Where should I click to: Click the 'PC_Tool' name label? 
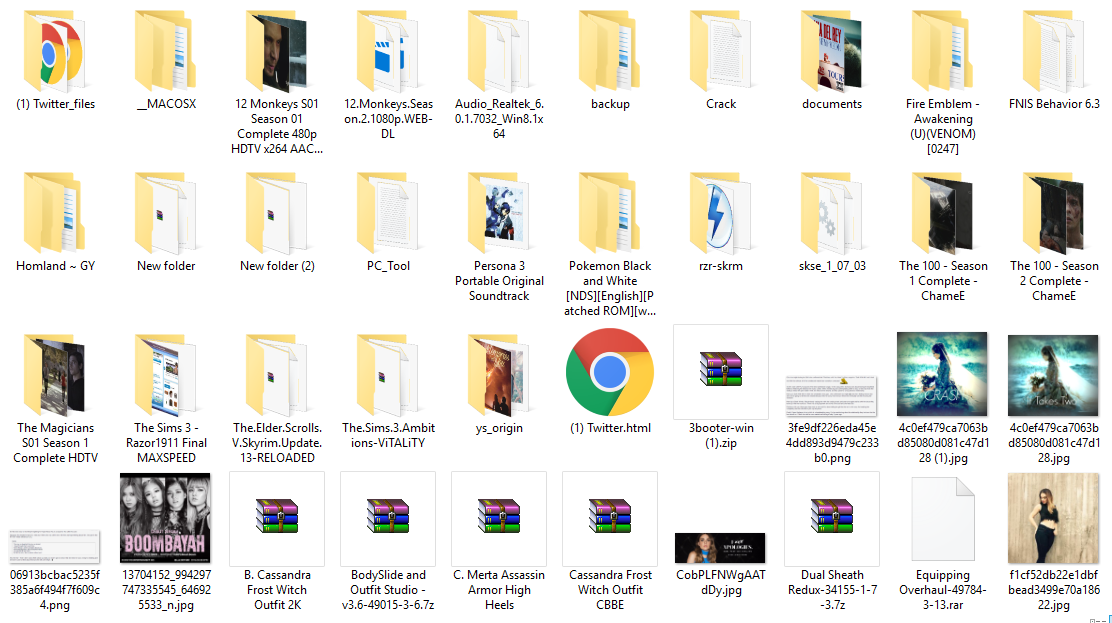pyautogui.click(x=388, y=266)
